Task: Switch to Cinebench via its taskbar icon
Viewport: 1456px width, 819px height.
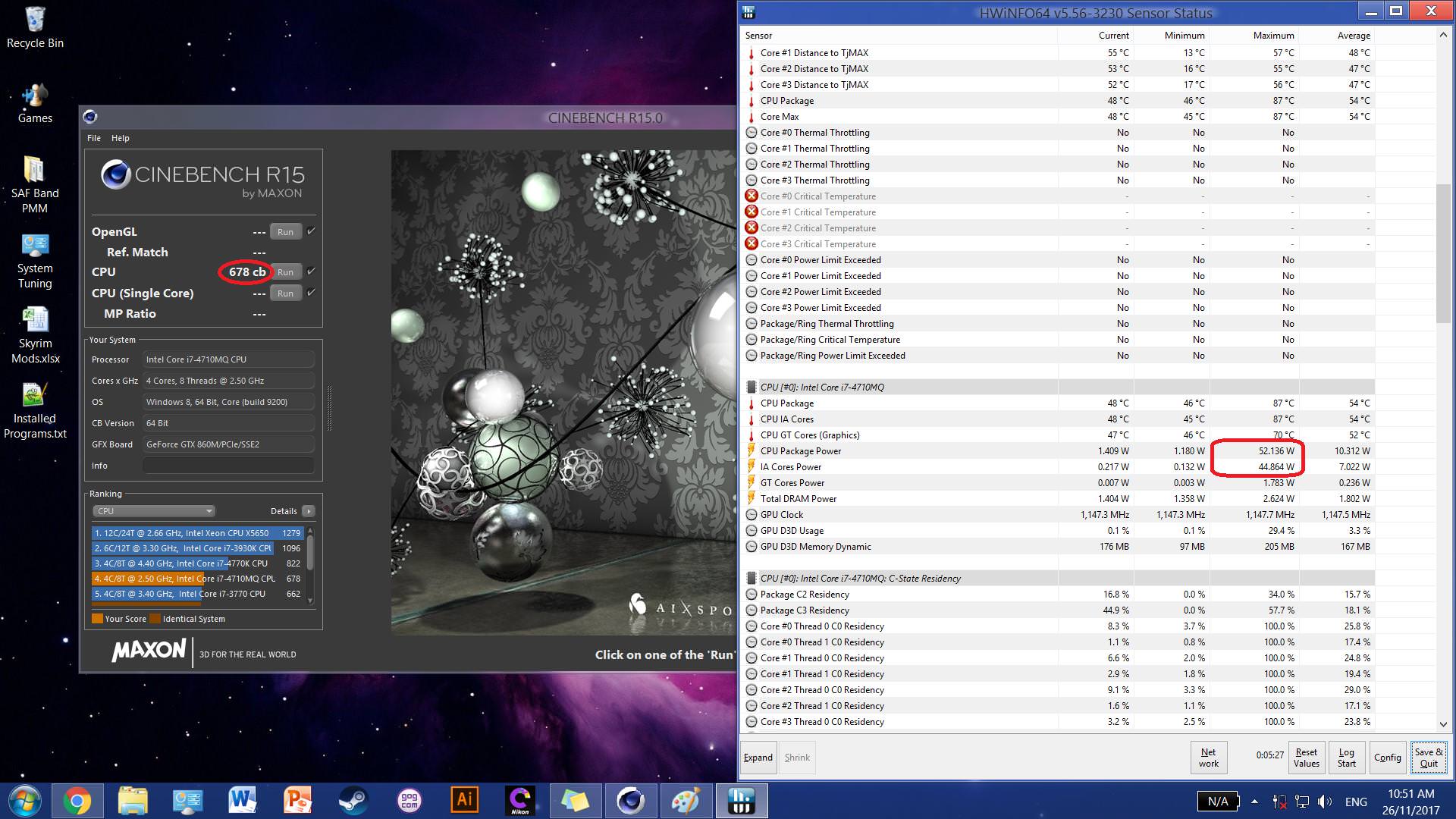Action: coord(630,801)
